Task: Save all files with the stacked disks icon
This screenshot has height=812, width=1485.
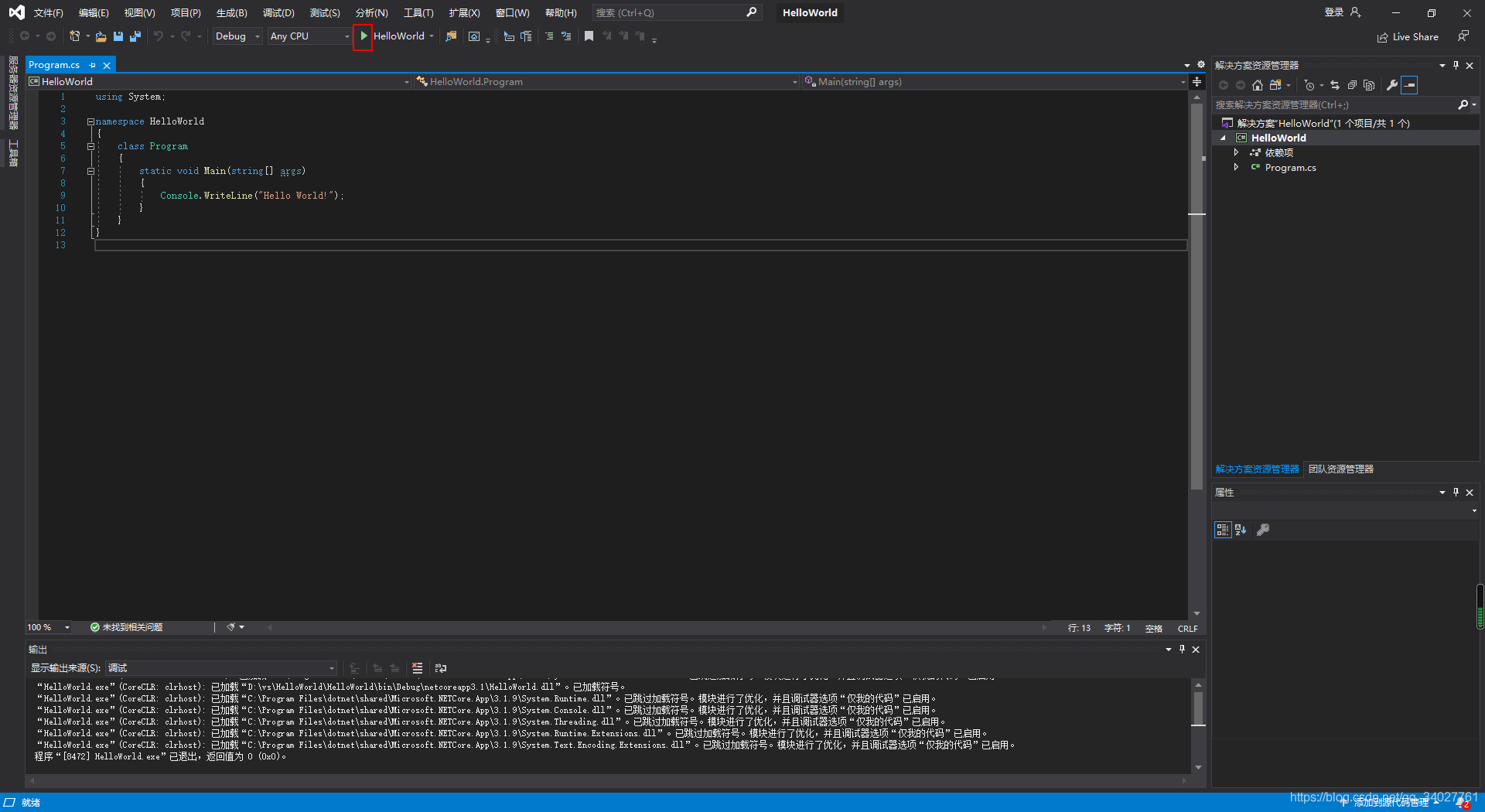Action: click(135, 36)
